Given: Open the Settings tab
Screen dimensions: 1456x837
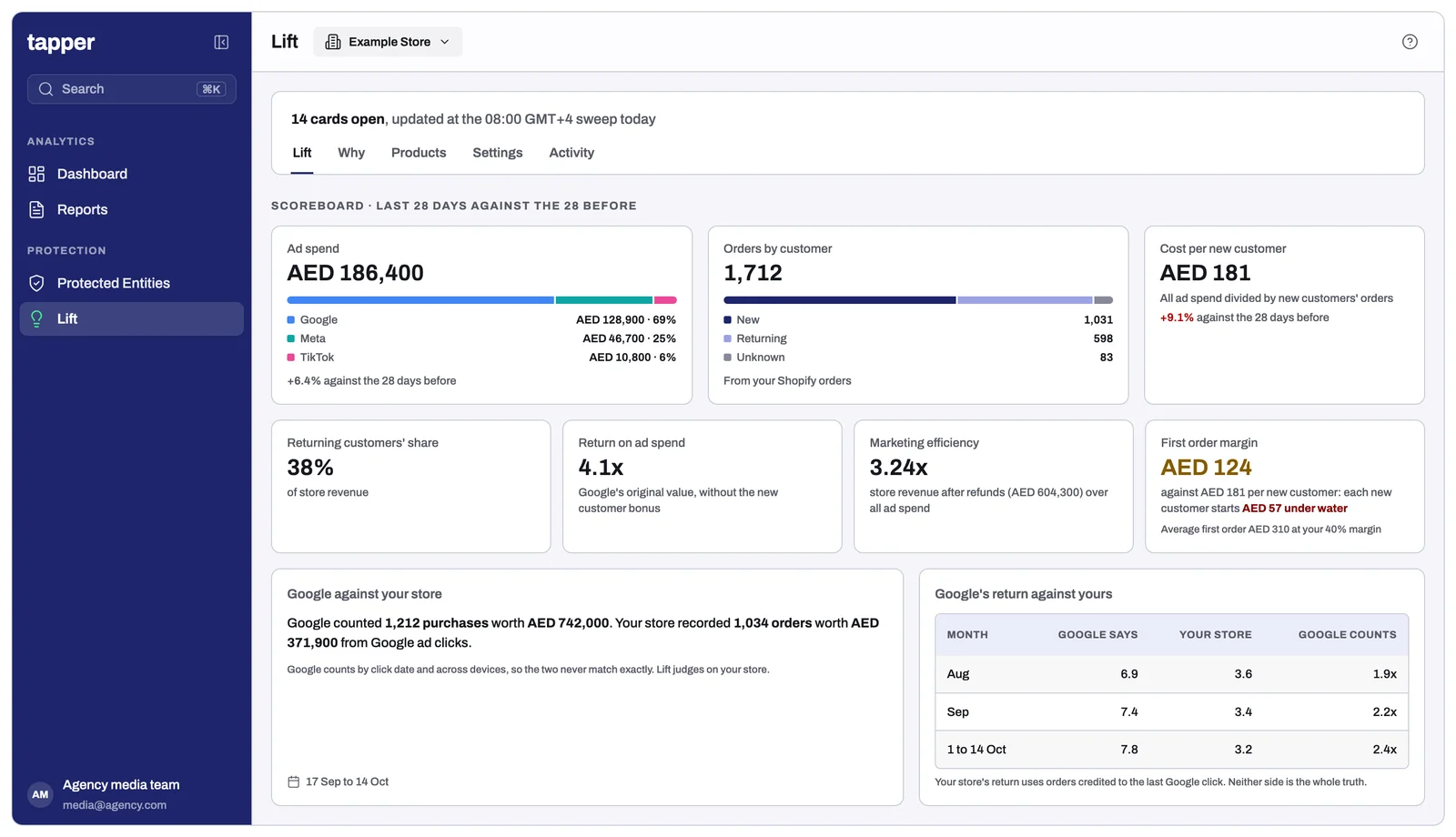Looking at the screenshot, I should click(x=498, y=153).
